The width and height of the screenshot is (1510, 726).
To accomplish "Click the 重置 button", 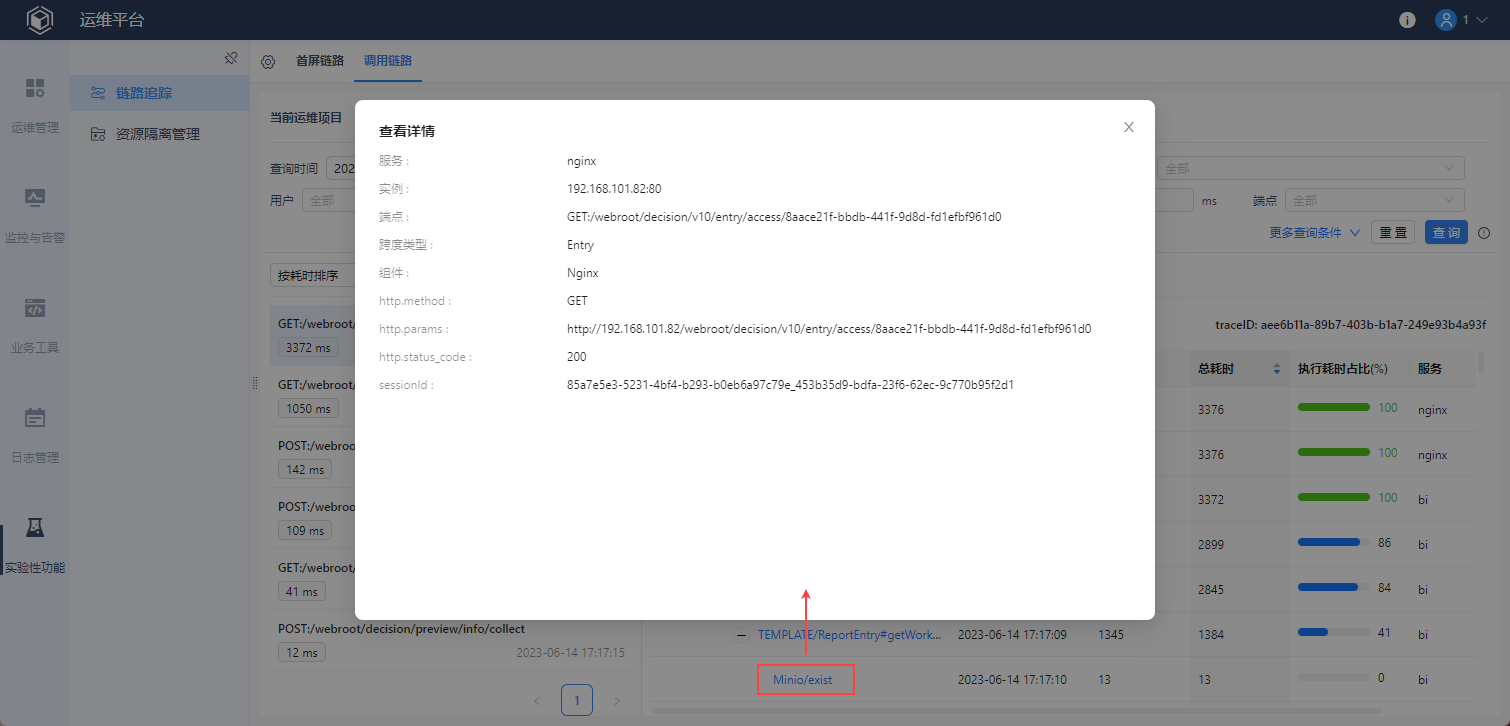I will click(1393, 233).
